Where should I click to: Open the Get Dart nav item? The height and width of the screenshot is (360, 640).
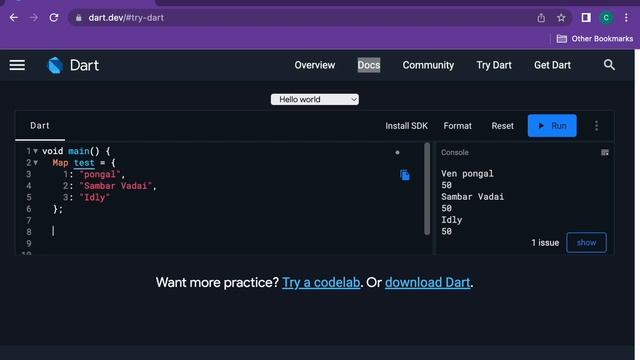click(552, 65)
